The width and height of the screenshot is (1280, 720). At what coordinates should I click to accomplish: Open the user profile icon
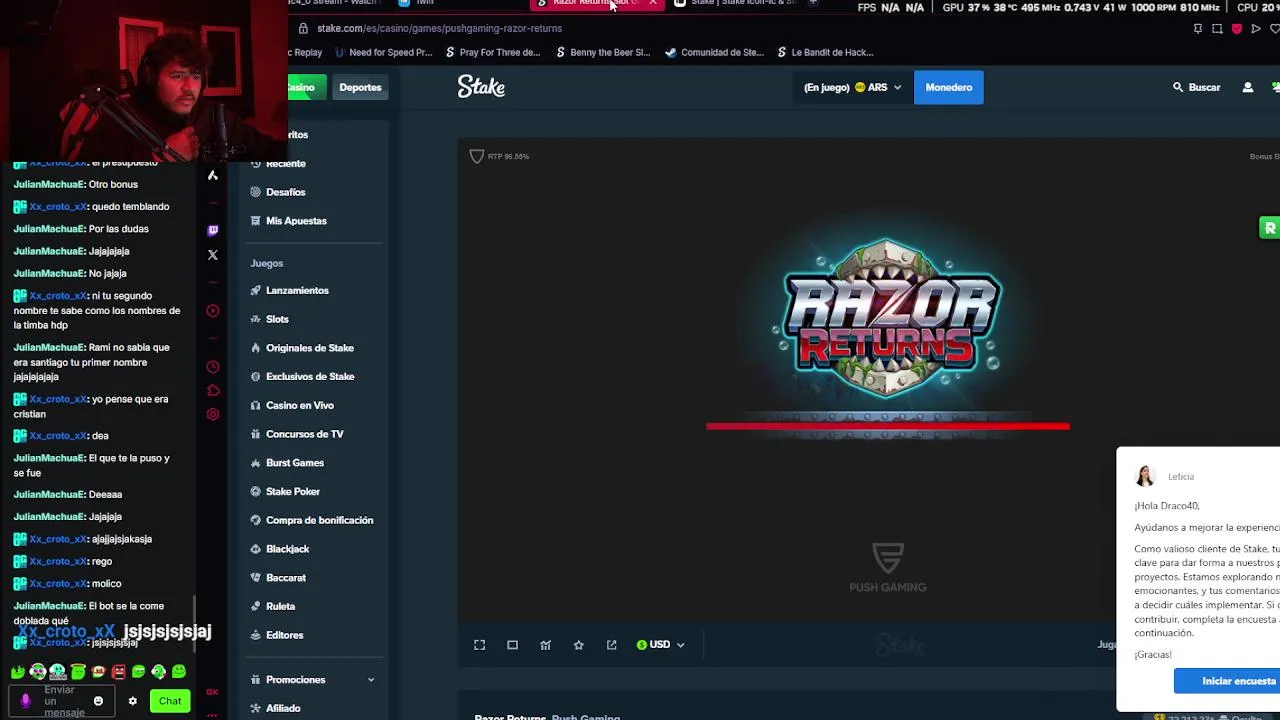coord(1247,87)
